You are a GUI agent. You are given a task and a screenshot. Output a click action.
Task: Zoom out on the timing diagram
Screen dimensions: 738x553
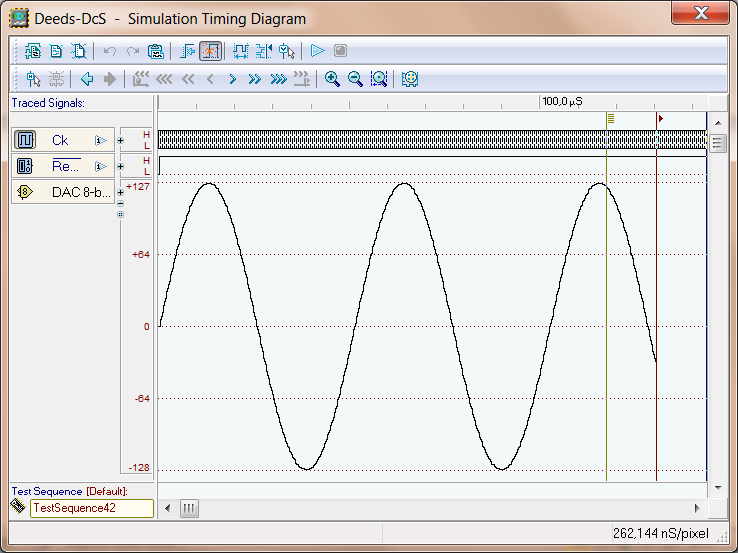355,79
